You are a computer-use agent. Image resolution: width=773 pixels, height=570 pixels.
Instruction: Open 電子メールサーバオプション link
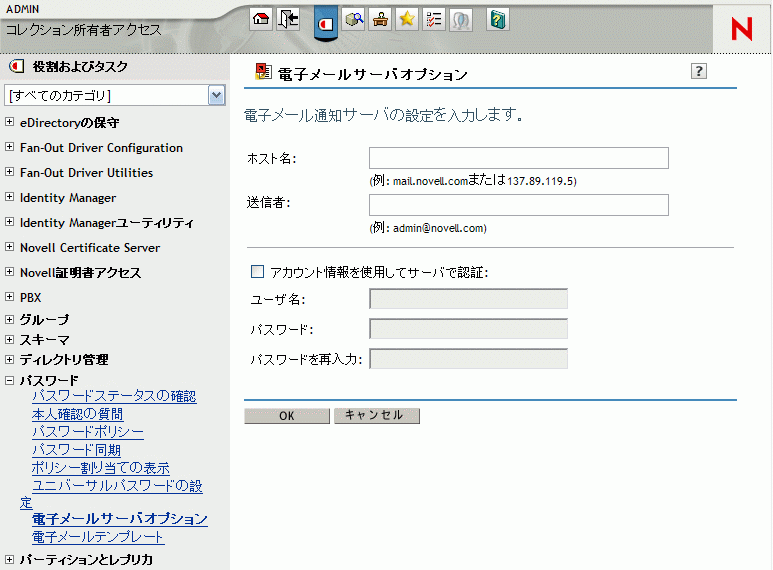click(x=120, y=519)
